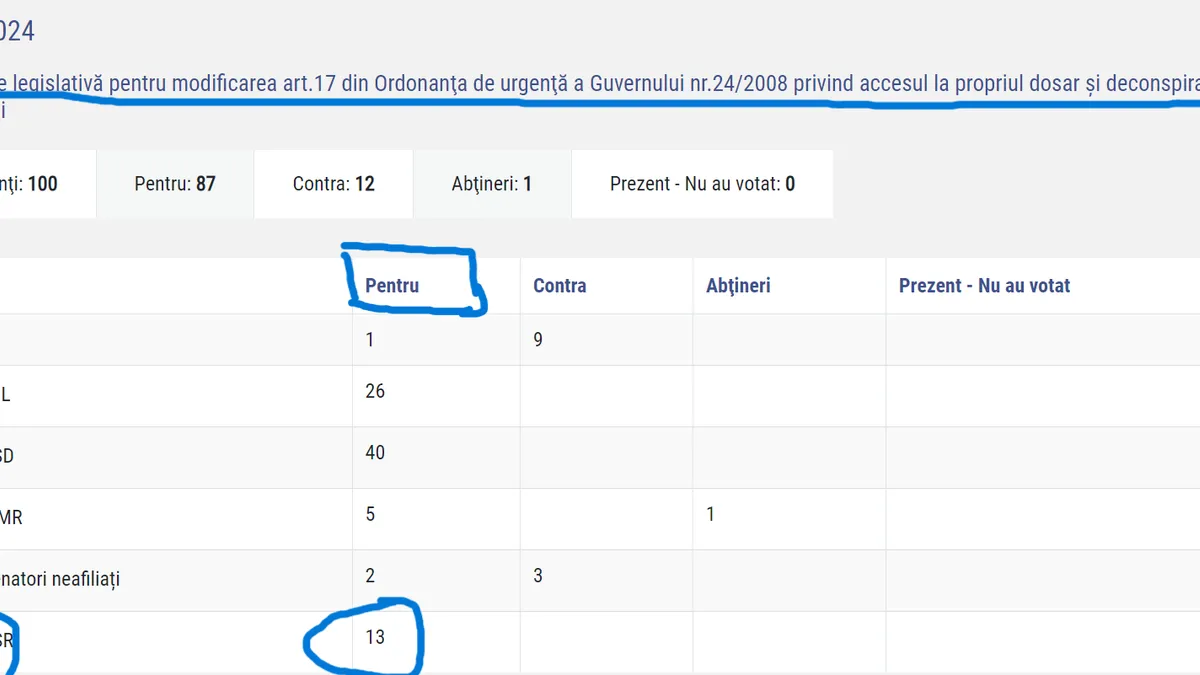
Task: Click the total present count of 100
Action: pyautogui.click(x=42, y=184)
